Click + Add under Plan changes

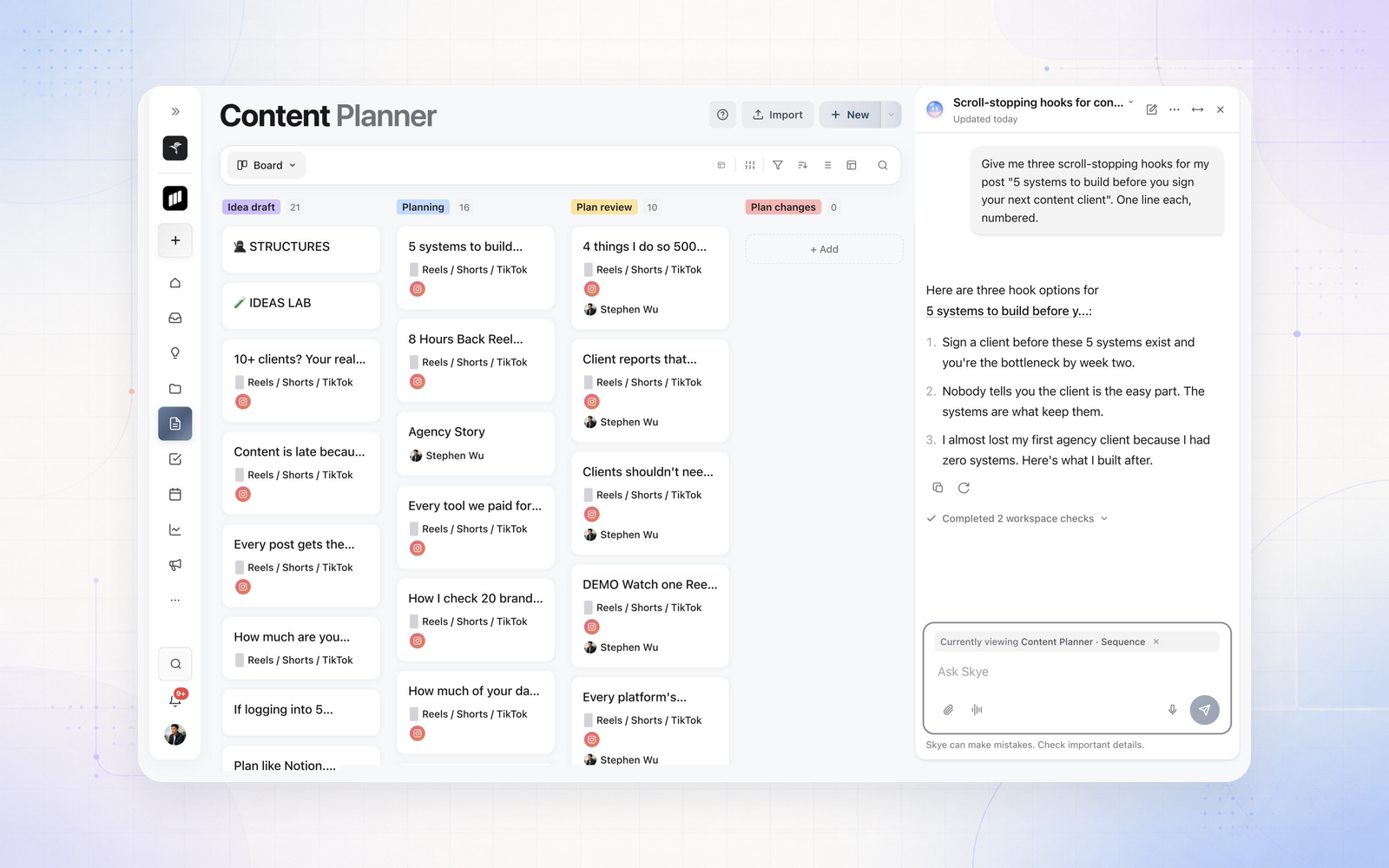tap(824, 249)
